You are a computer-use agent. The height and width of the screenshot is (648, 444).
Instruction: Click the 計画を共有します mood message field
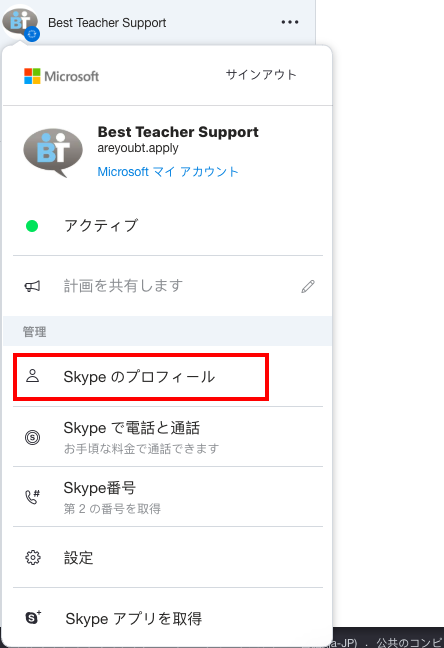[x=168, y=286]
